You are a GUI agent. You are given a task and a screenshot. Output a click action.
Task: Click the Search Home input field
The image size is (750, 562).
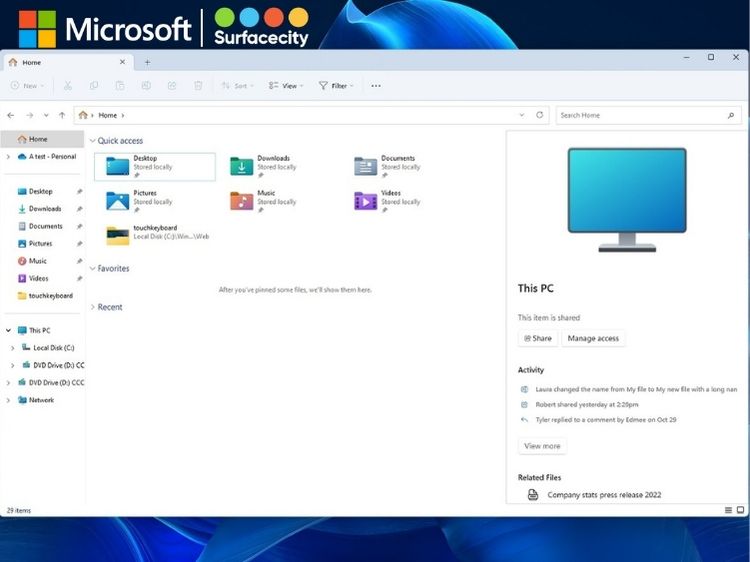point(640,115)
